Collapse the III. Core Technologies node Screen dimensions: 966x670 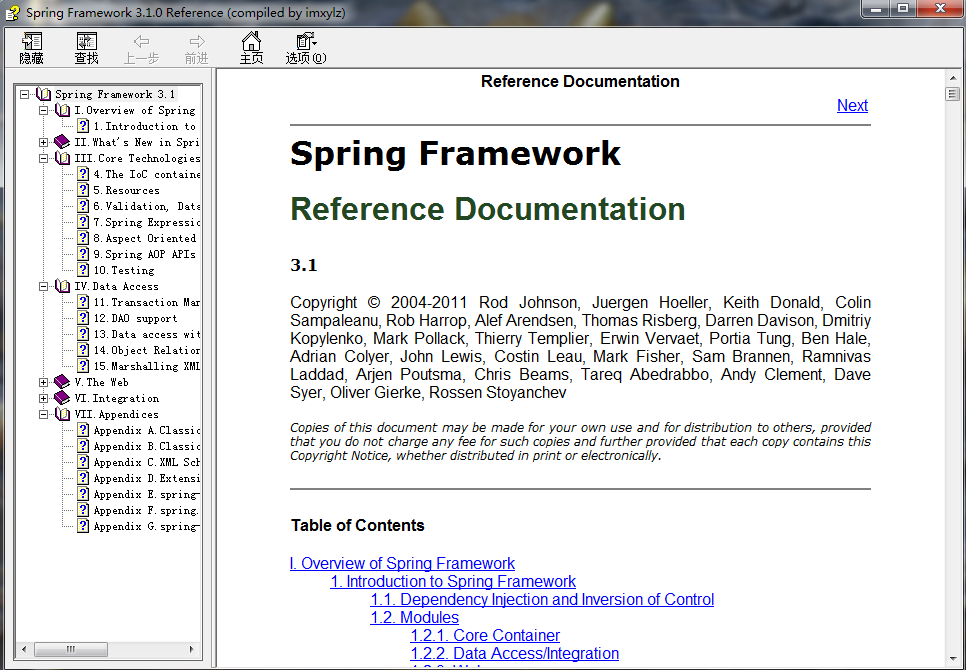(x=44, y=158)
